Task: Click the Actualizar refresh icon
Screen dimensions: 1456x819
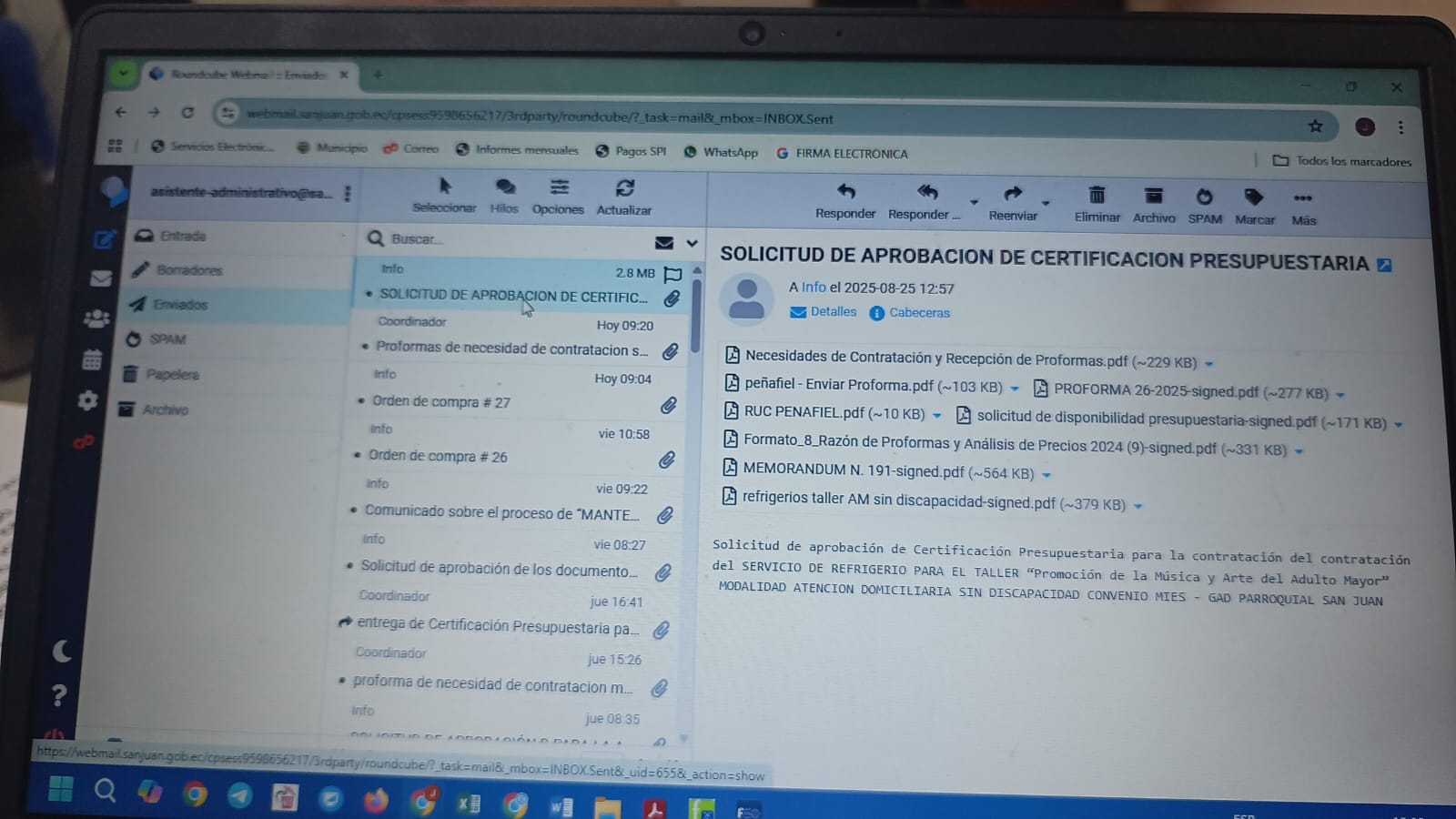Action: point(624,188)
